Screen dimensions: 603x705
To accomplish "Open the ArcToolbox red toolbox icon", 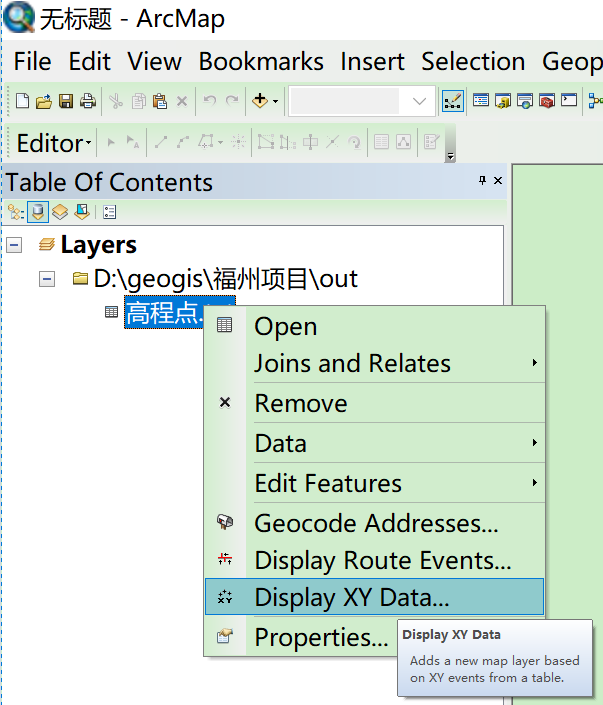I will coord(547,101).
